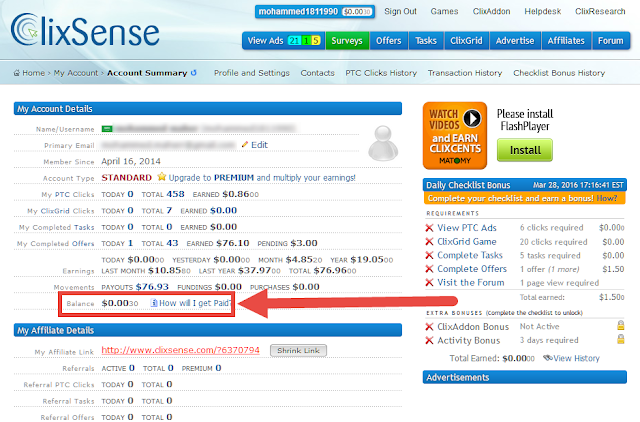Click red X next to ClixGrid Game
The height and width of the screenshot is (422, 640).
tap(429, 242)
